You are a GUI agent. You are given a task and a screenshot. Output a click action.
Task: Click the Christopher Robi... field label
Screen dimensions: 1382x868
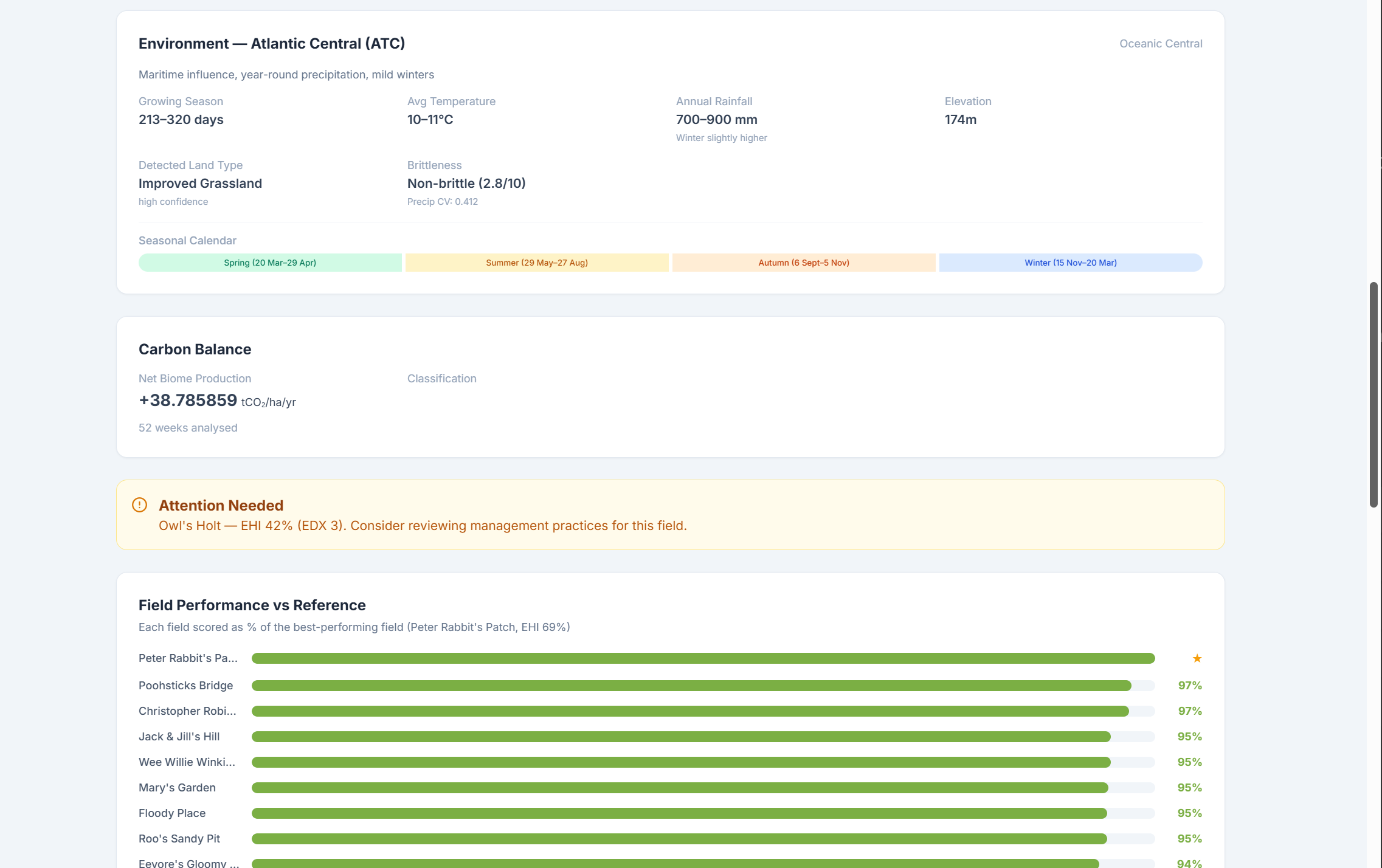187,711
